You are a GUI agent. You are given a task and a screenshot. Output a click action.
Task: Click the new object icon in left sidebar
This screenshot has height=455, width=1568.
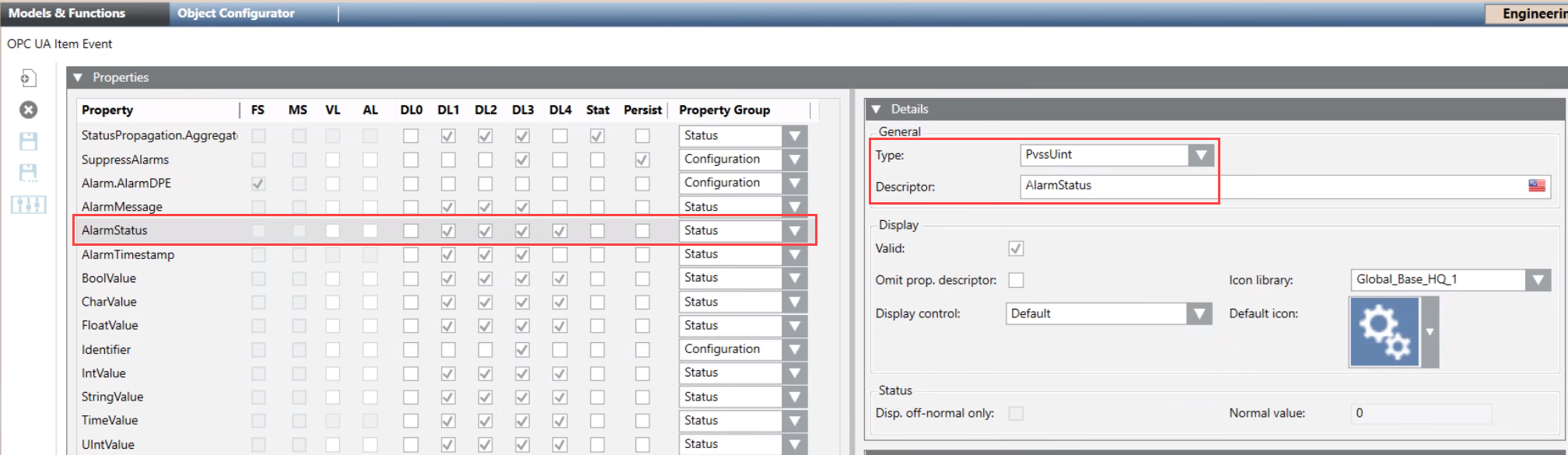(28, 78)
